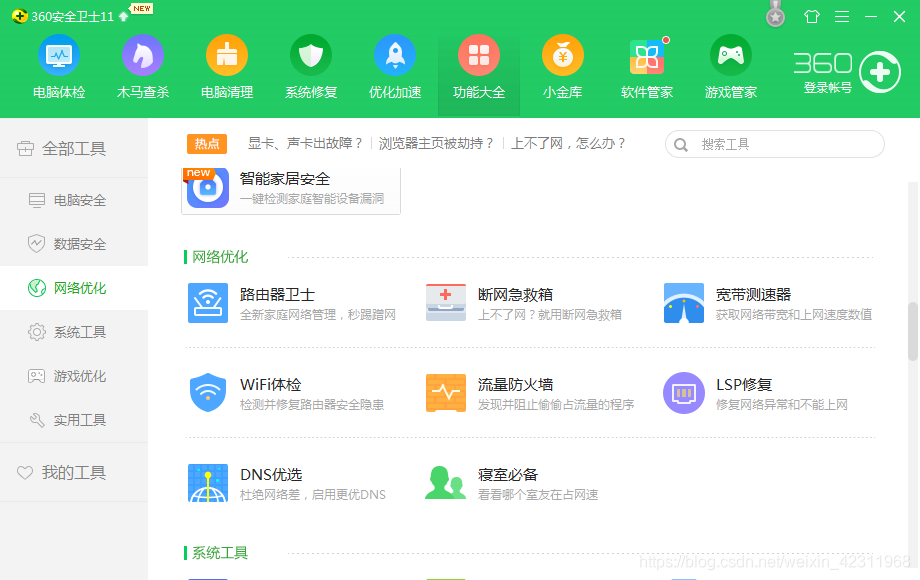Open 我的工具 in the sidebar
The height and width of the screenshot is (580, 920).
coord(74,472)
